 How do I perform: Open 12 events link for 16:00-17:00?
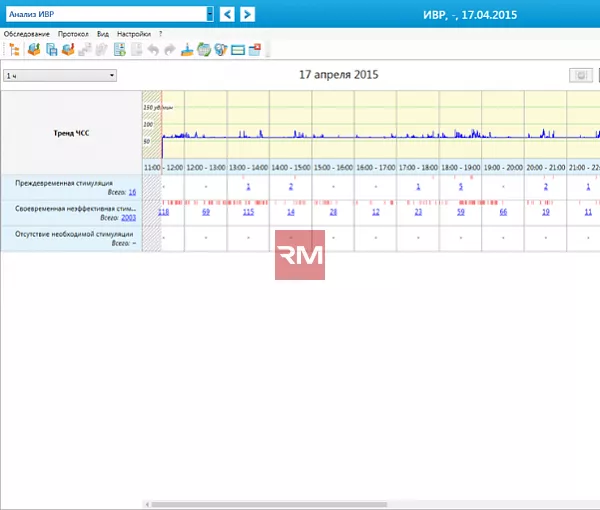(x=376, y=212)
